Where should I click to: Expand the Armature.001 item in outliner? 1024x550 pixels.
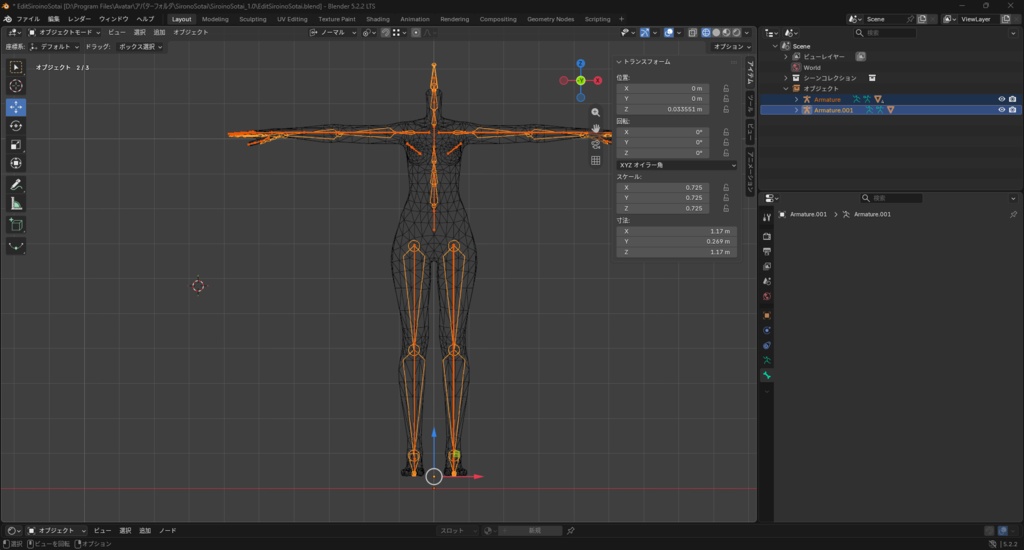796,110
